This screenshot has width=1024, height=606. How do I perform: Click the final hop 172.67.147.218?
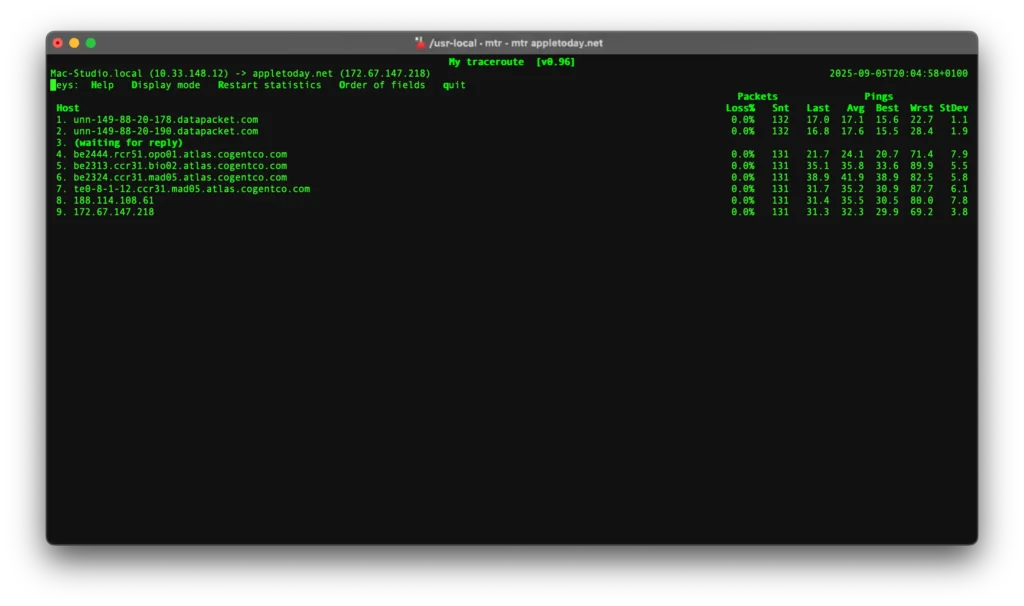point(114,212)
